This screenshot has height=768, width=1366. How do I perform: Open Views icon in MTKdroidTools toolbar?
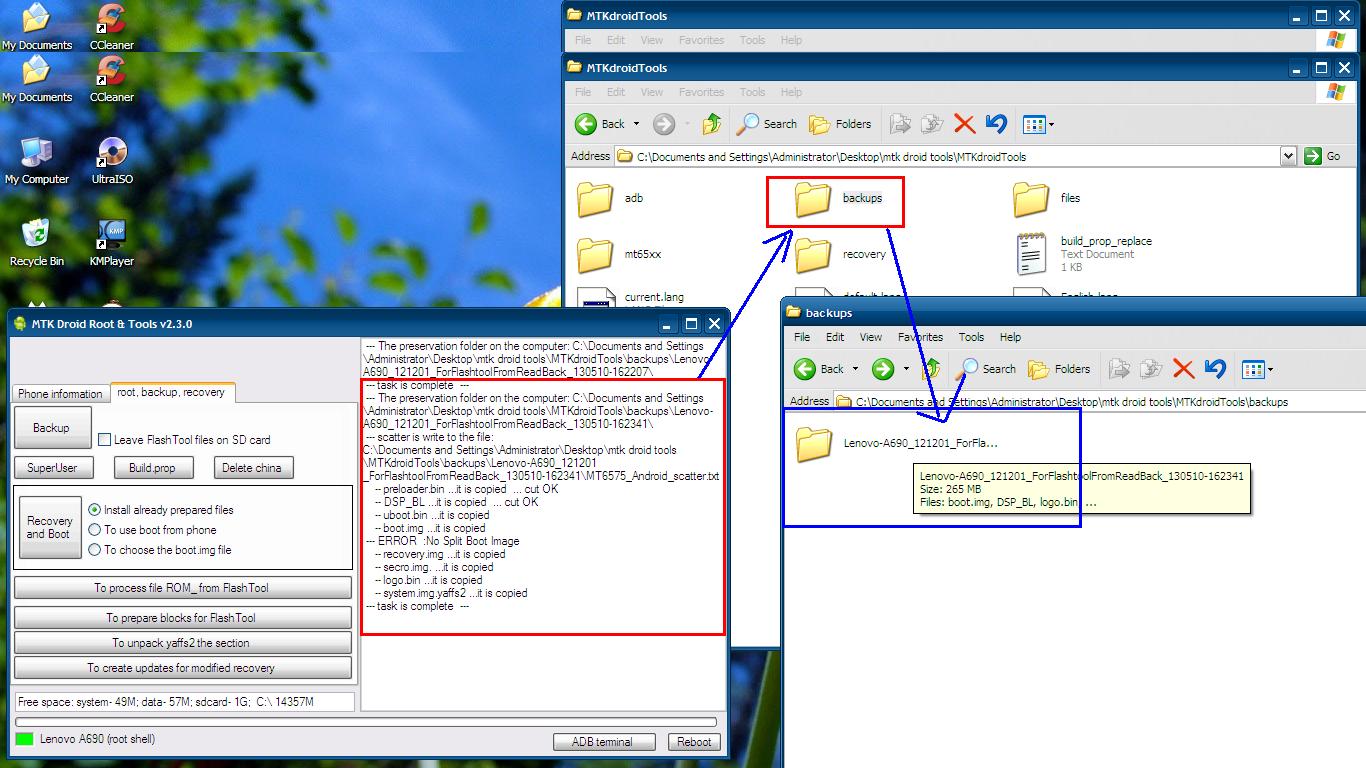tap(1034, 124)
